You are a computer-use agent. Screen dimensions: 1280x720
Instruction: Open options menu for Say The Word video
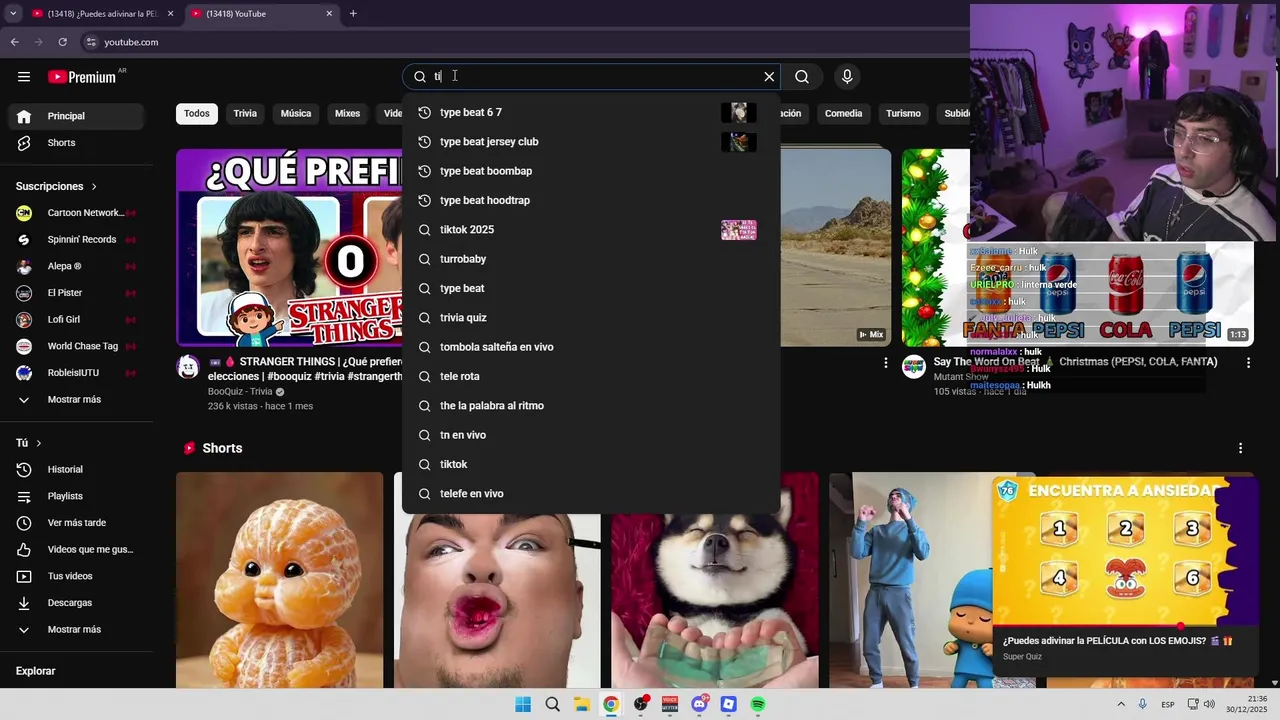coord(1248,363)
